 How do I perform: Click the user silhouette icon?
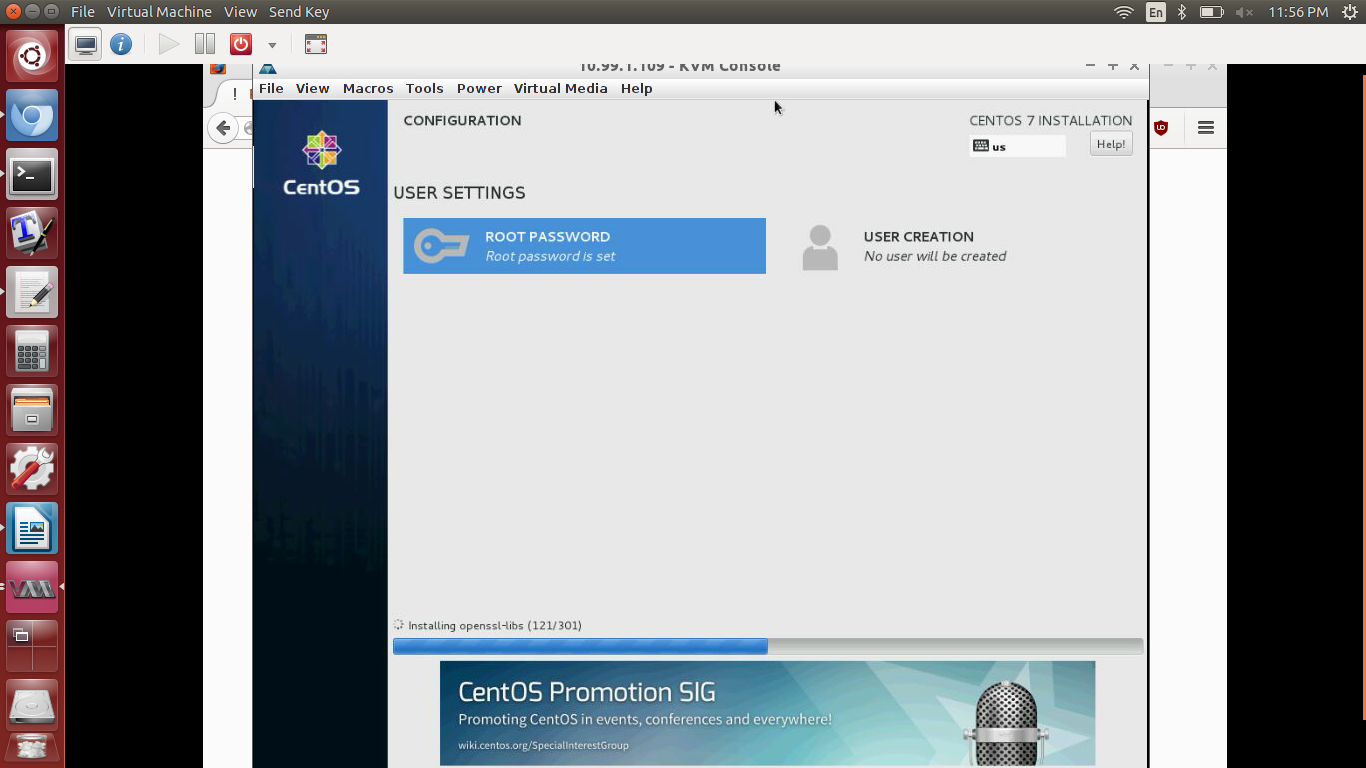click(820, 247)
